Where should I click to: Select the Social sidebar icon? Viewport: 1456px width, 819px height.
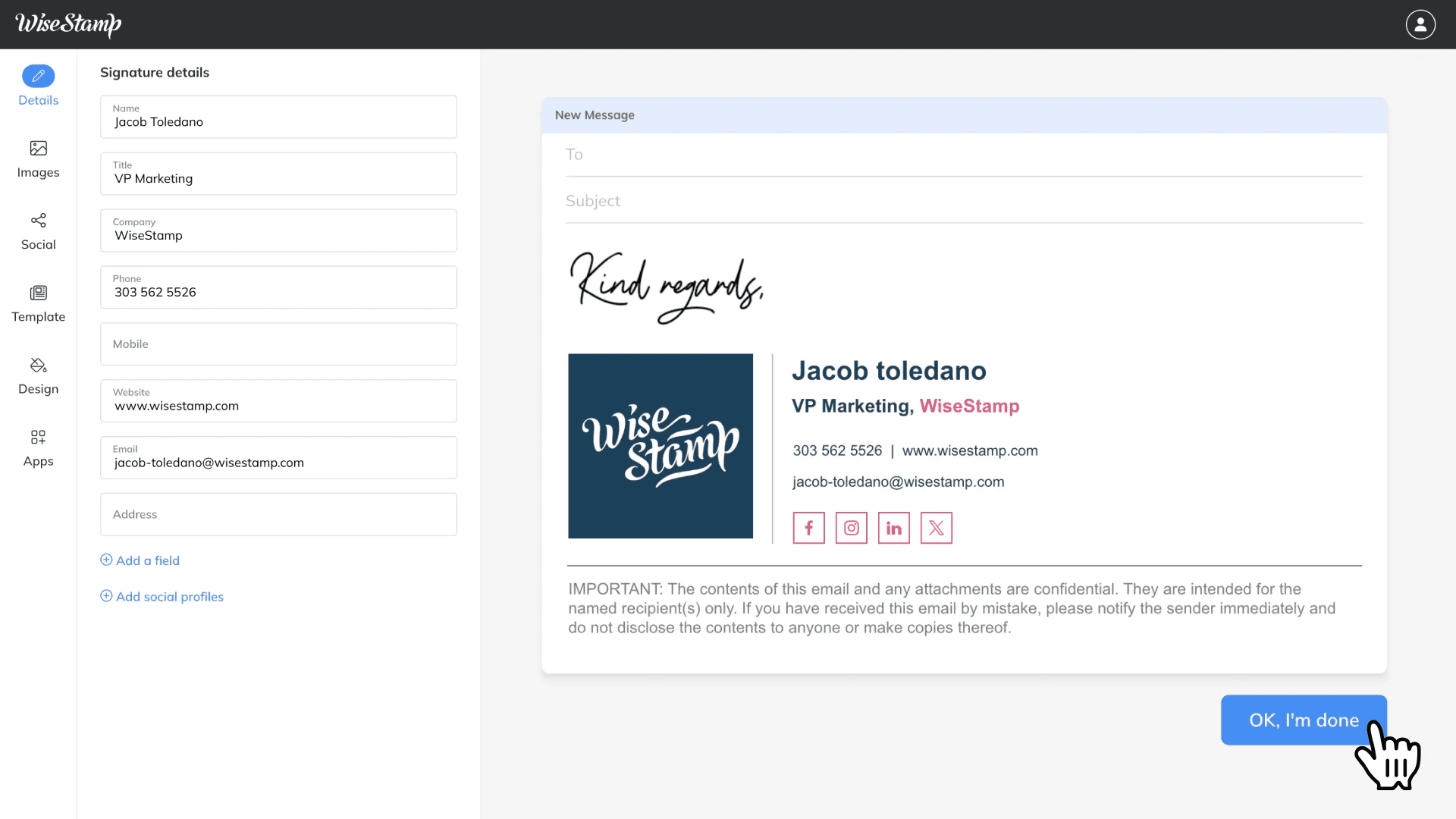coord(38,231)
